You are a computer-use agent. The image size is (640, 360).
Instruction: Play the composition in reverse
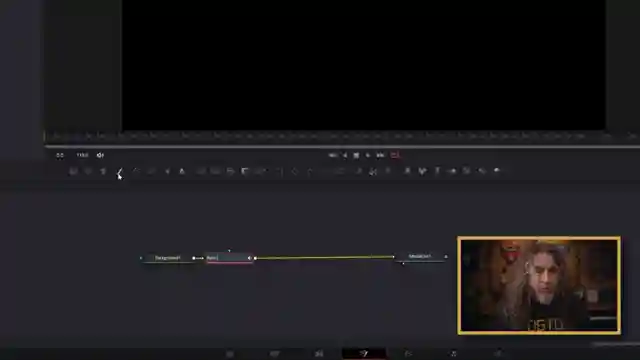tap(345, 155)
